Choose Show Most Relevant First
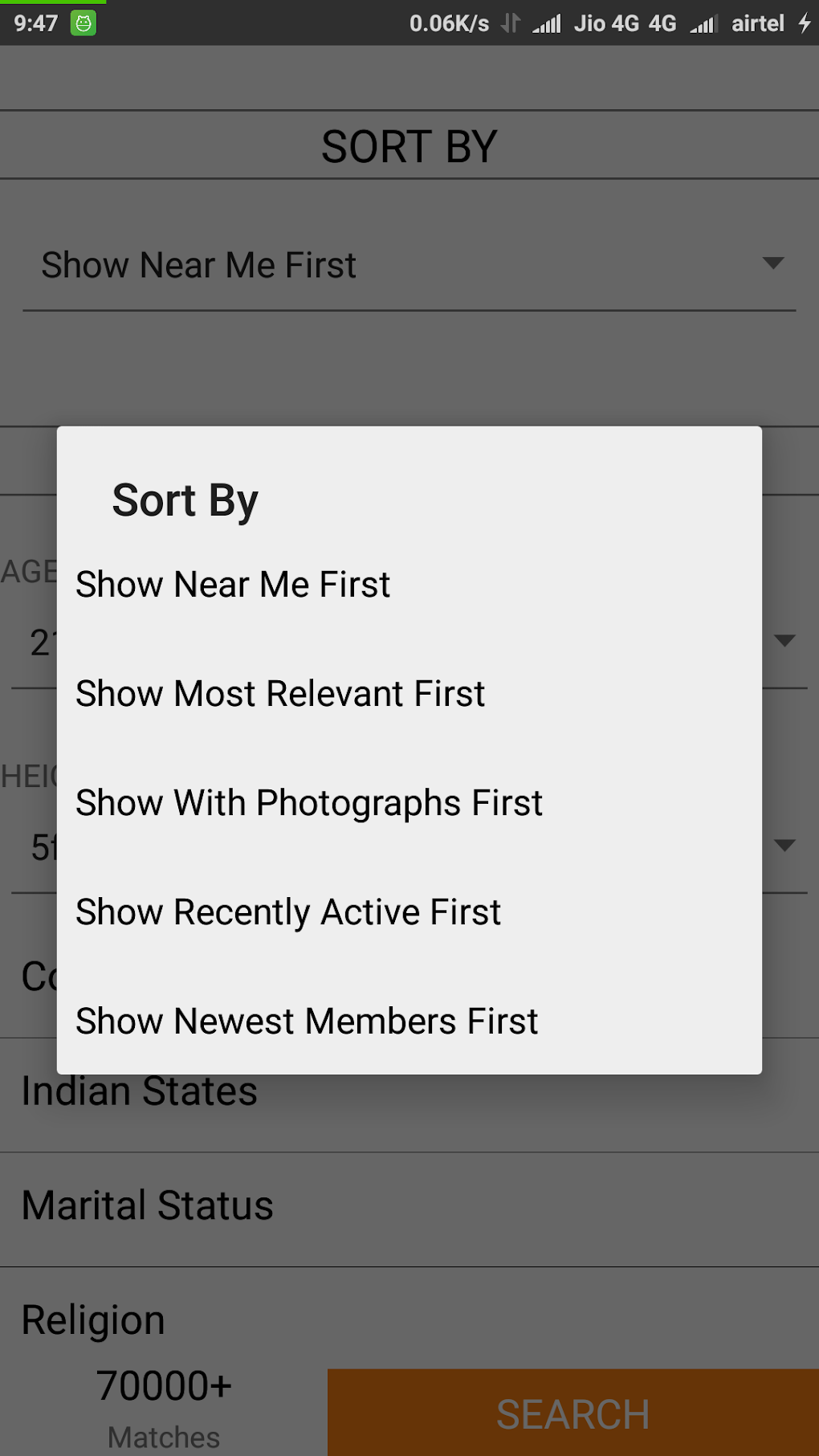The height and width of the screenshot is (1456, 819). (280, 694)
